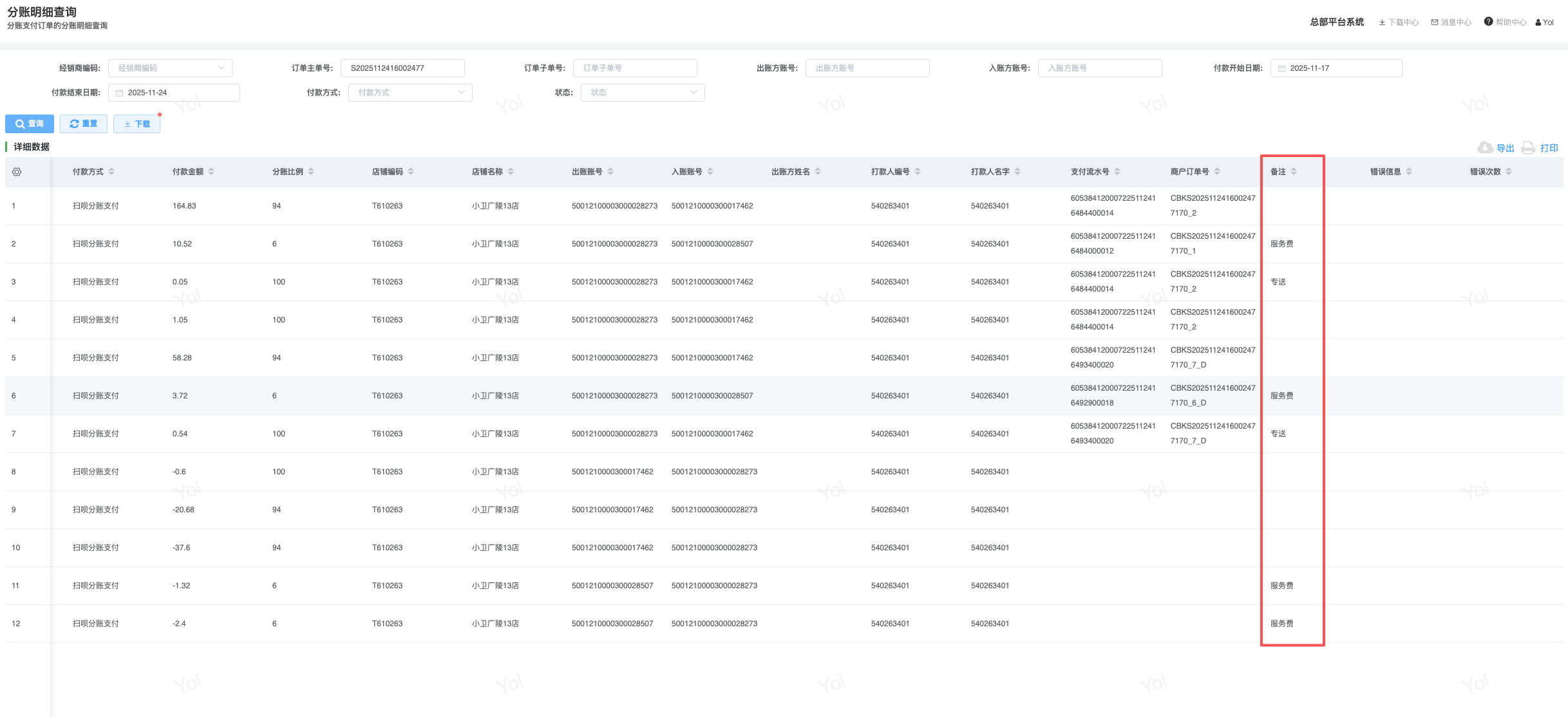Focus the 订单子单号 input field
Image resolution: width=1568 pixels, height=717 pixels.
(634, 68)
